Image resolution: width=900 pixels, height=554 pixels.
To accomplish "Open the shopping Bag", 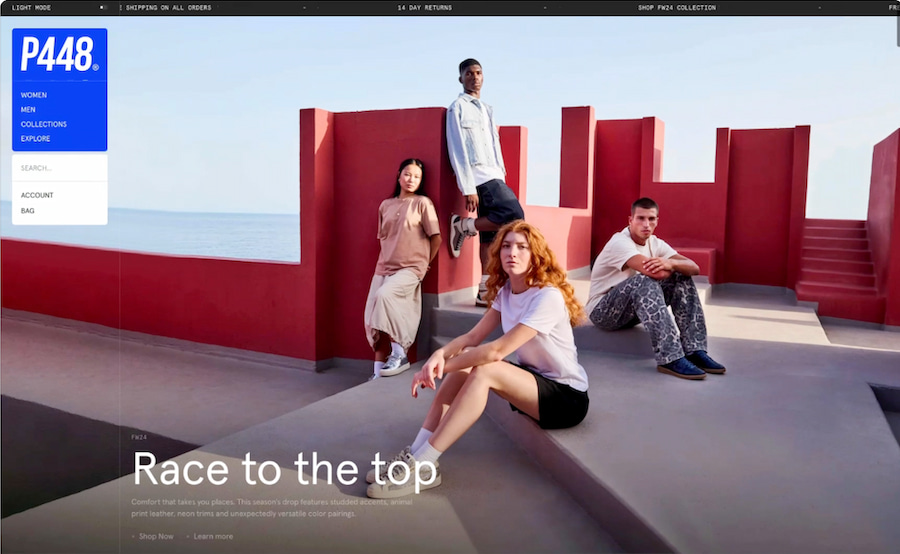I will (x=27, y=211).
